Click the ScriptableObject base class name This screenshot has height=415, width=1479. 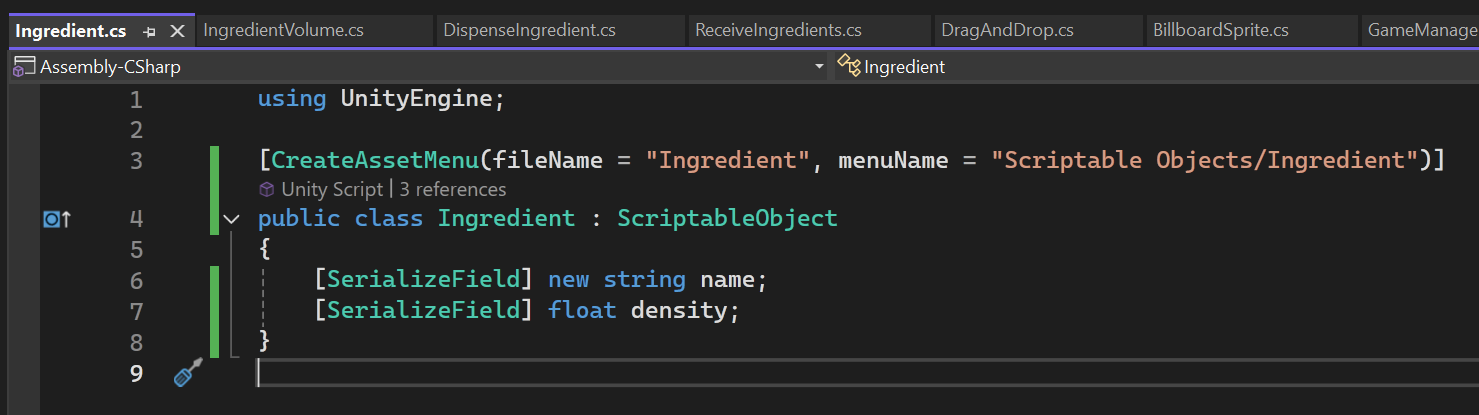click(727, 218)
